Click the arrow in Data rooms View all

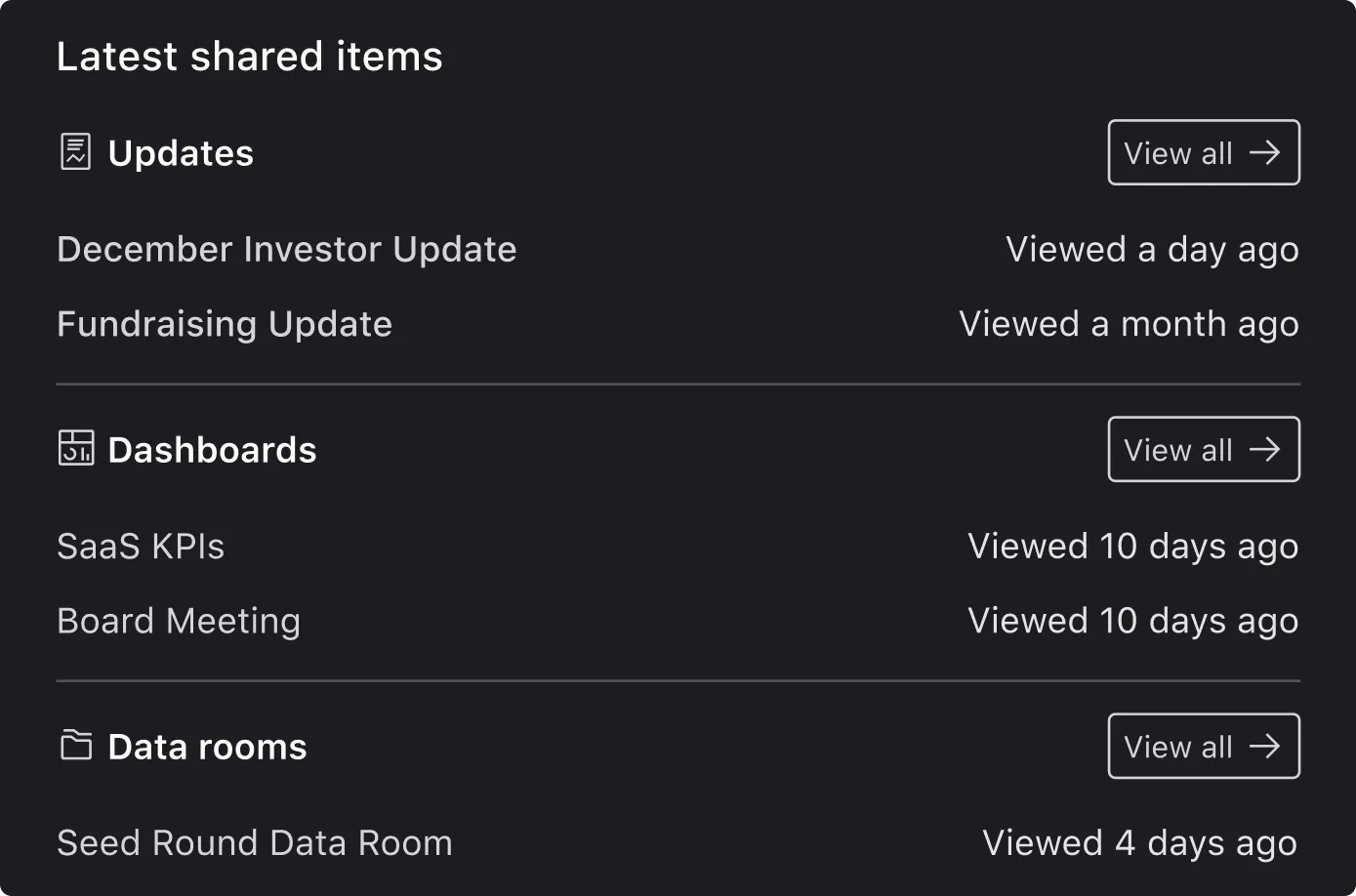point(1265,746)
